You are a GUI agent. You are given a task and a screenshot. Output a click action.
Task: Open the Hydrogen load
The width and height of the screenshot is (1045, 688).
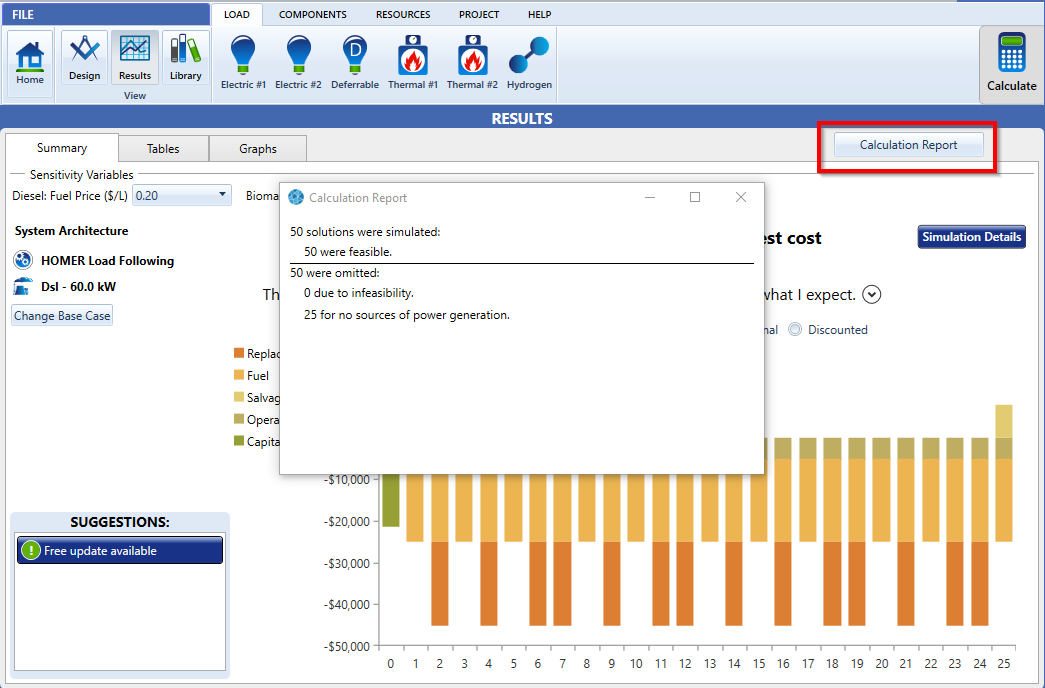pyautogui.click(x=529, y=62)
